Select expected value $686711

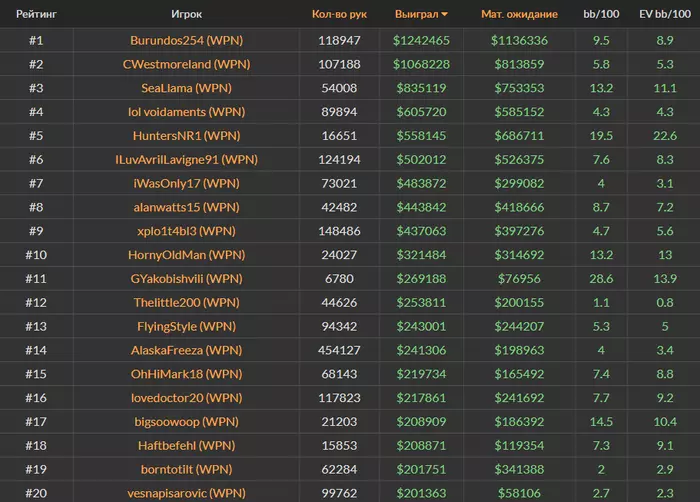519,136
